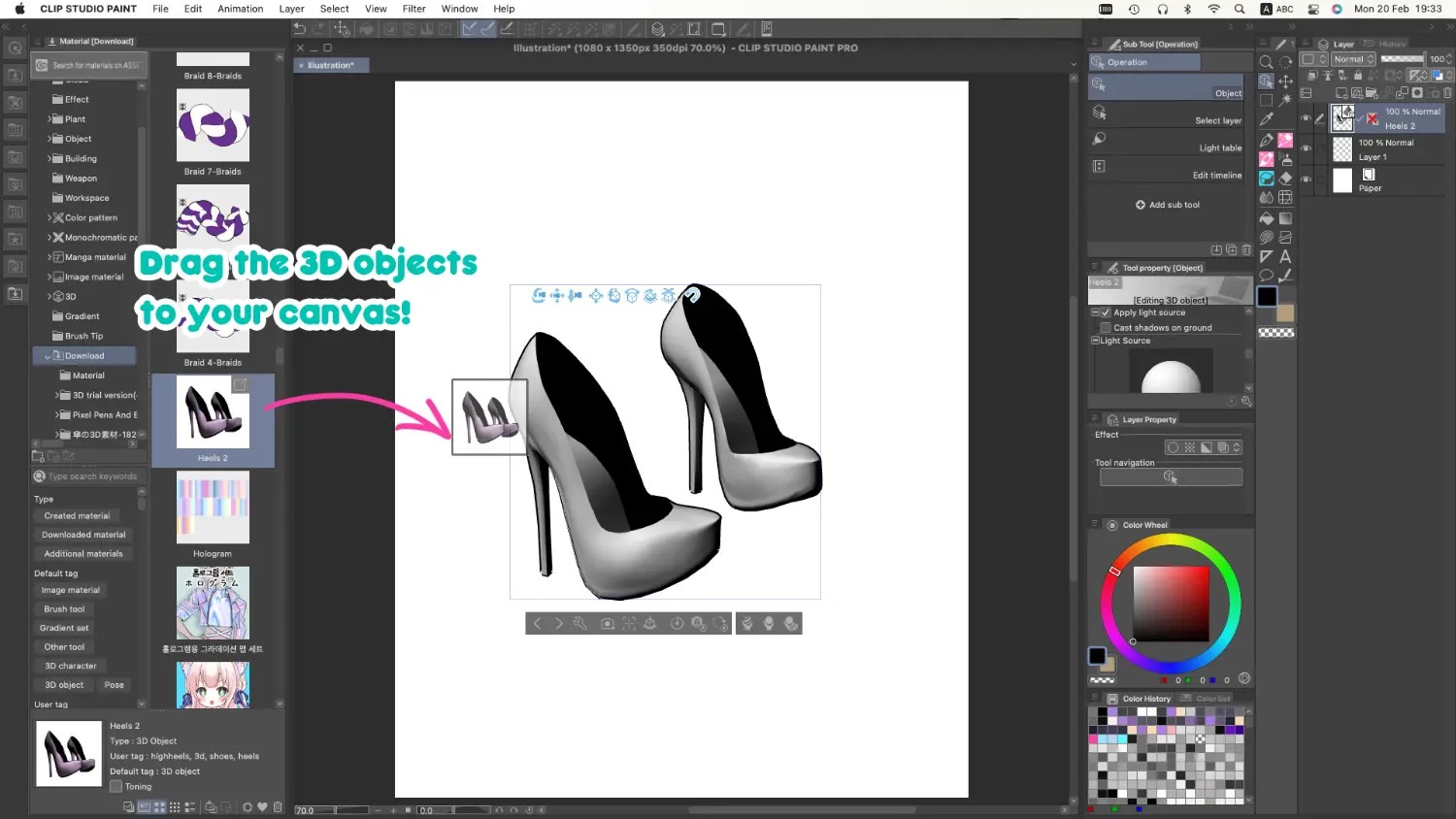The height and width of the screenshot is (819, 1456).
Task: Click the wrench icon below the 3D model
Action: tap(580, 623)
